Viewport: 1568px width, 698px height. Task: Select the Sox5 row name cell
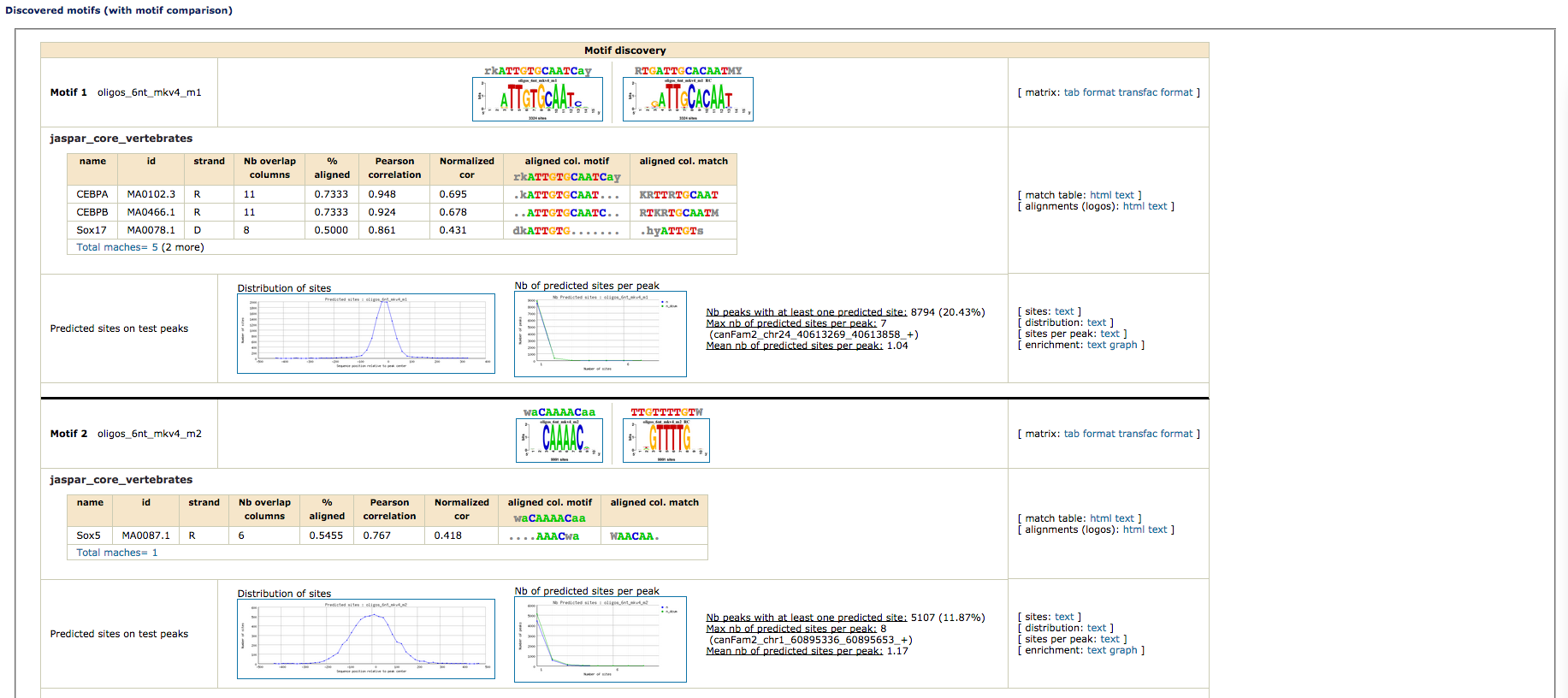(89, 535)
